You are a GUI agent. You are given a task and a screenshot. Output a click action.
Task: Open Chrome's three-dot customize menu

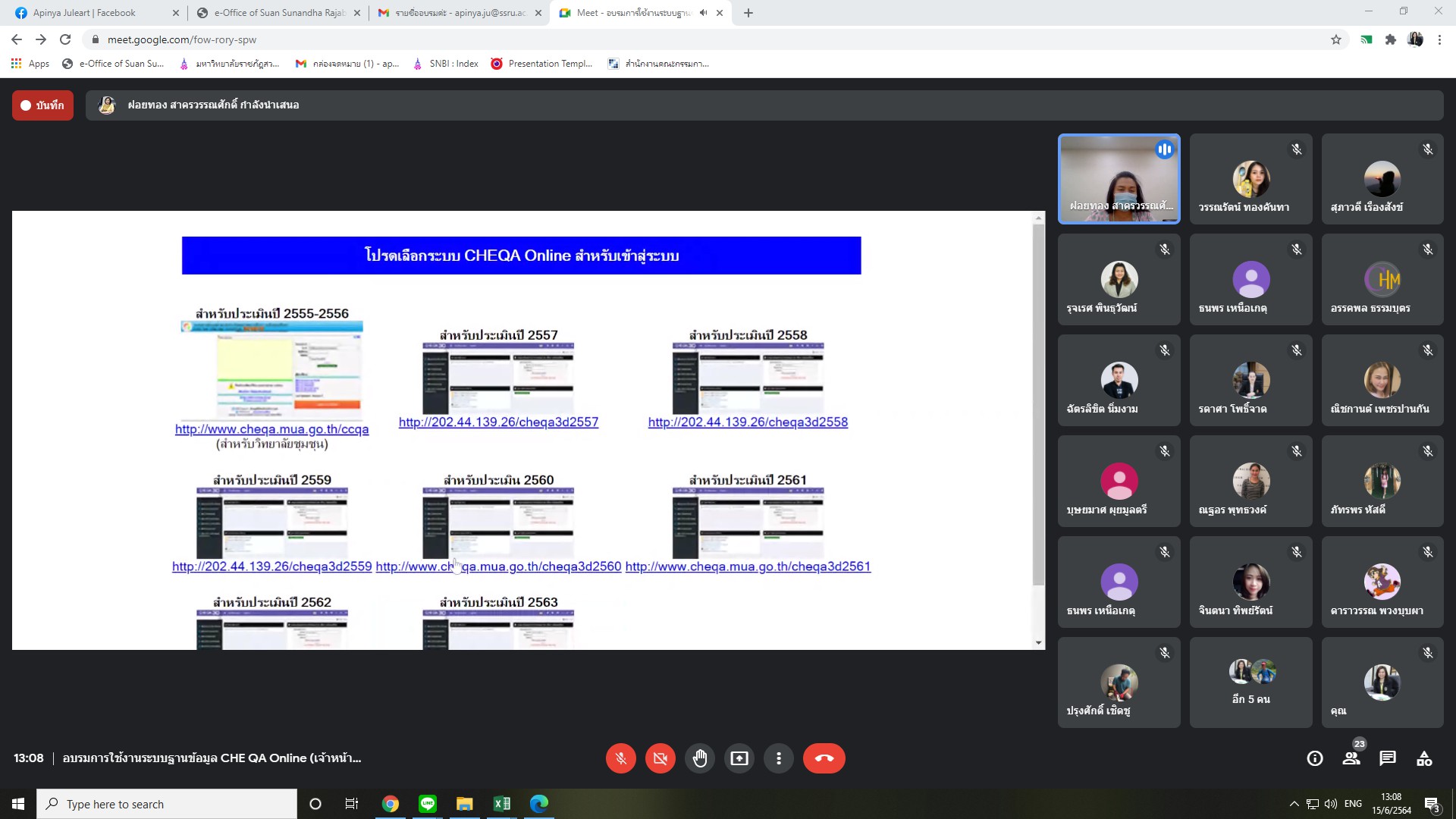(1439, 39)
